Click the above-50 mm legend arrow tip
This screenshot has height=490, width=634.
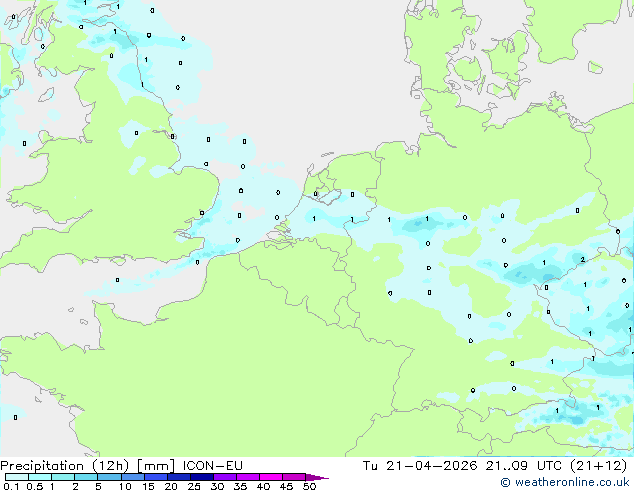[x=317, y=477]
